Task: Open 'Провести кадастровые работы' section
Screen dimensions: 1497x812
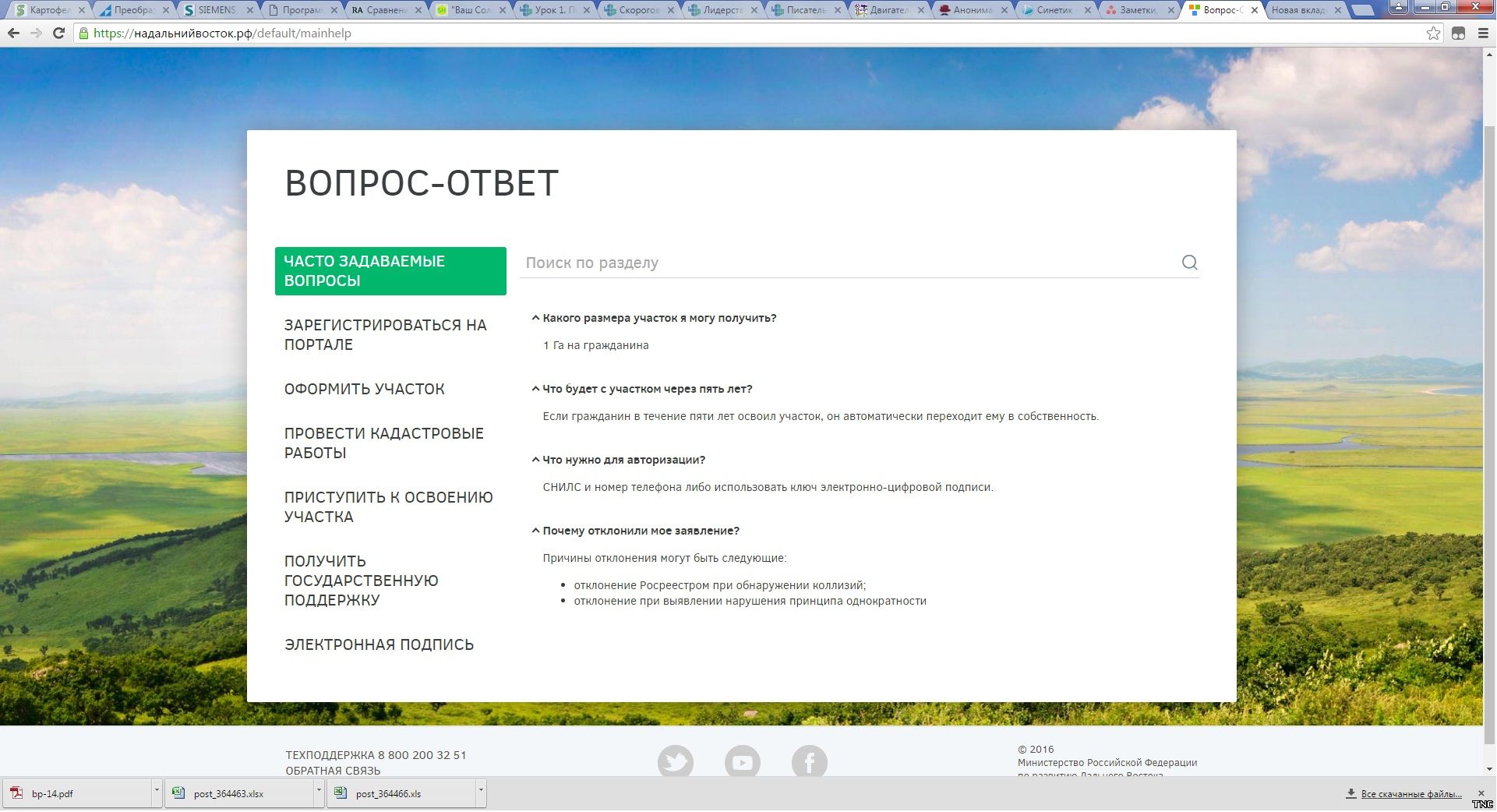Action: click(384, 443)
